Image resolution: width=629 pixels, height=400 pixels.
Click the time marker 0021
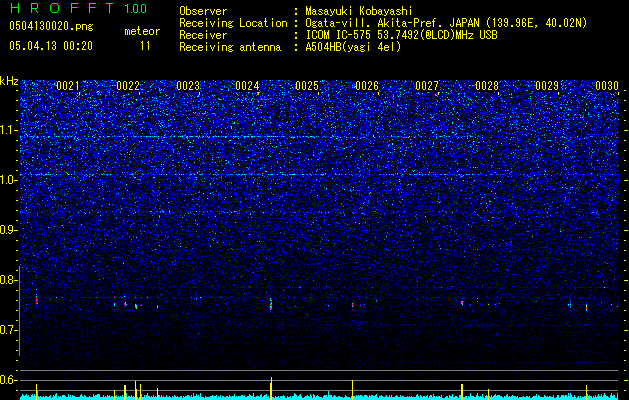point(68,86)
